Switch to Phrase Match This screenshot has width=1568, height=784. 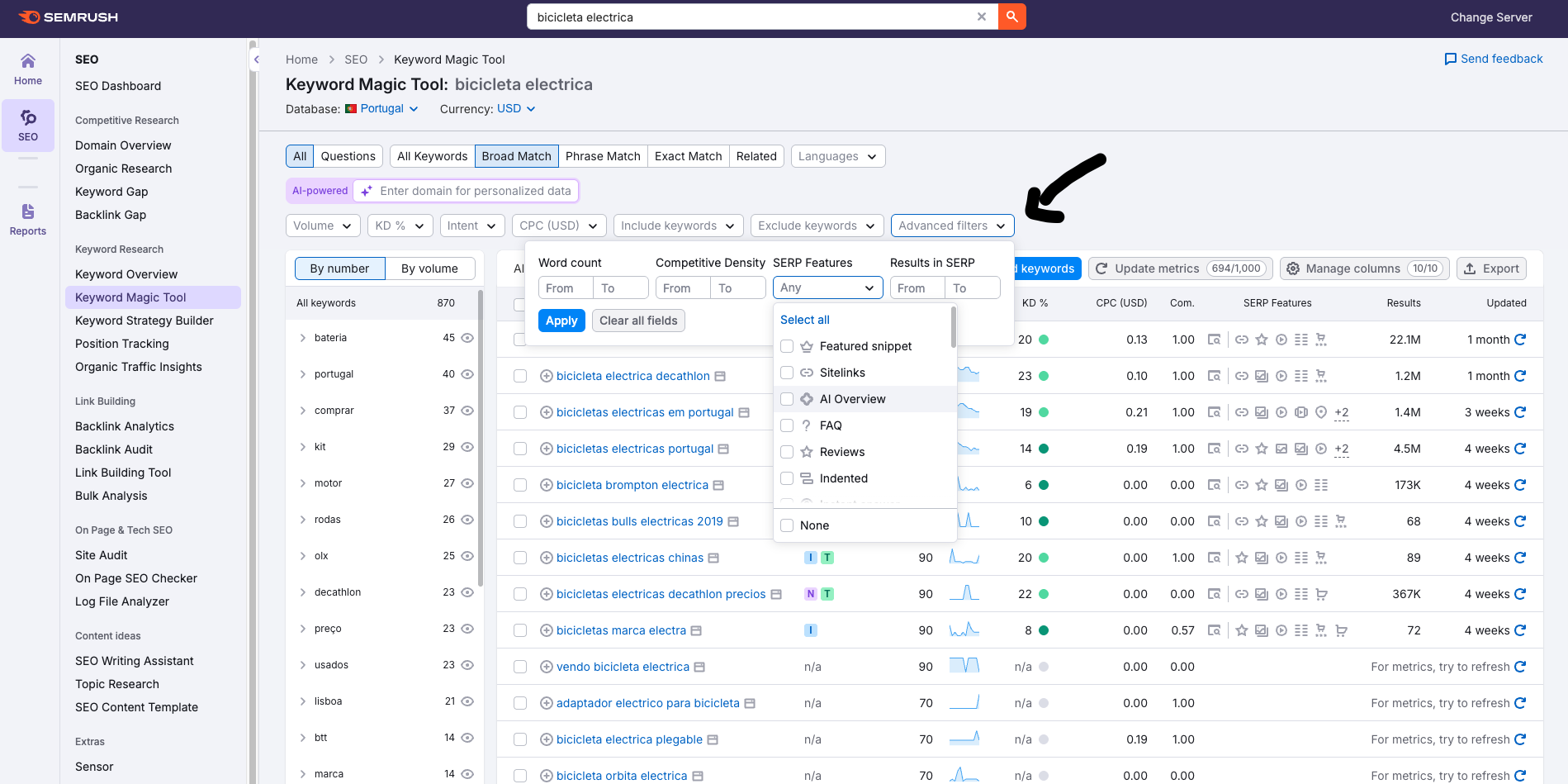pyautogui.click(x=603, y=156)
